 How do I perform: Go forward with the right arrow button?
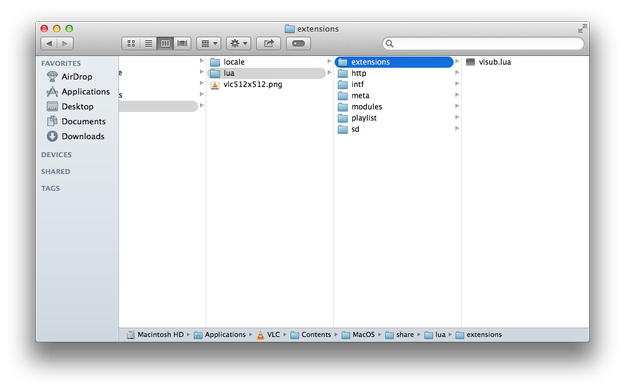coord(65,43)
